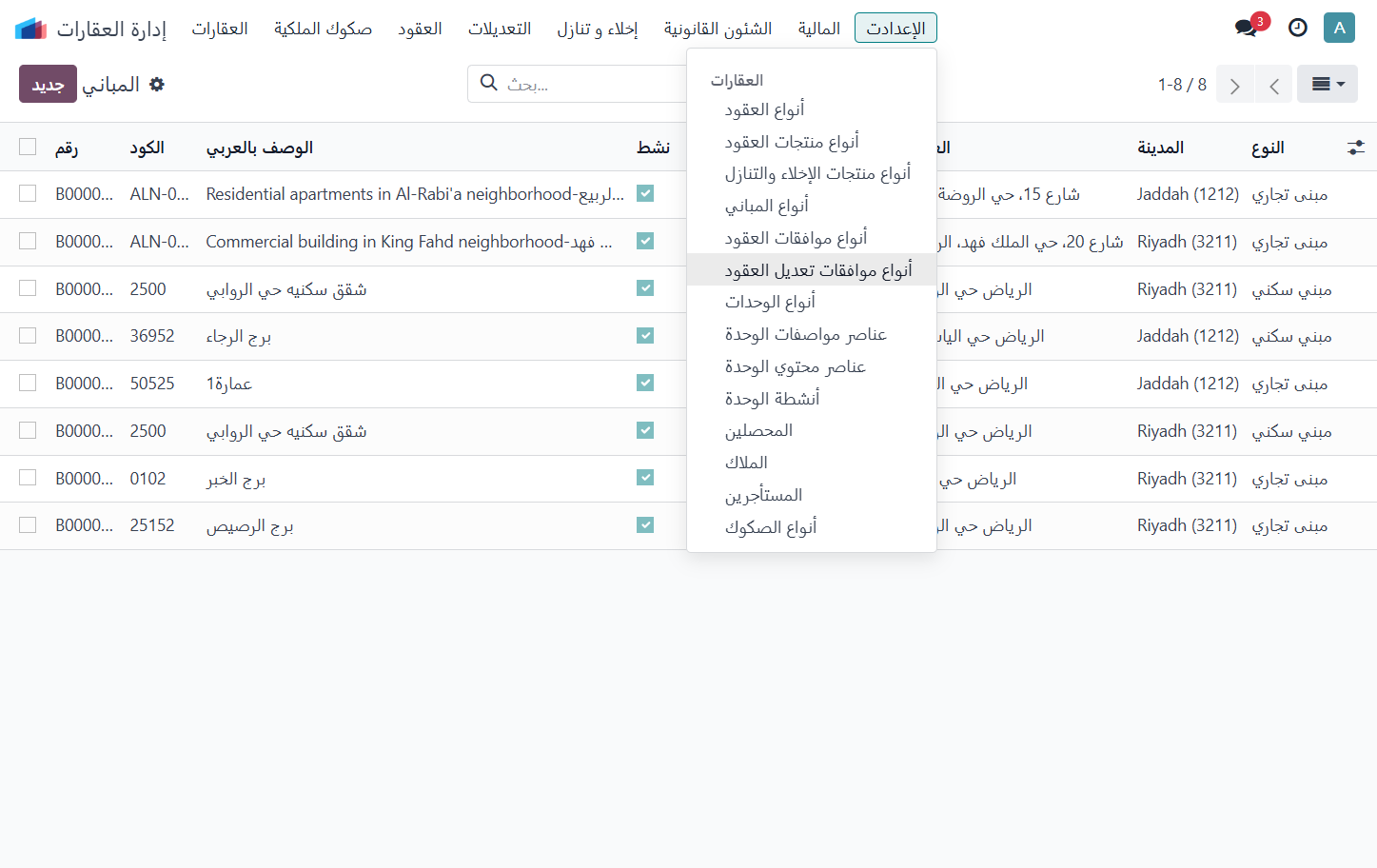Select المستأجرين menu item

pos(812,495)
